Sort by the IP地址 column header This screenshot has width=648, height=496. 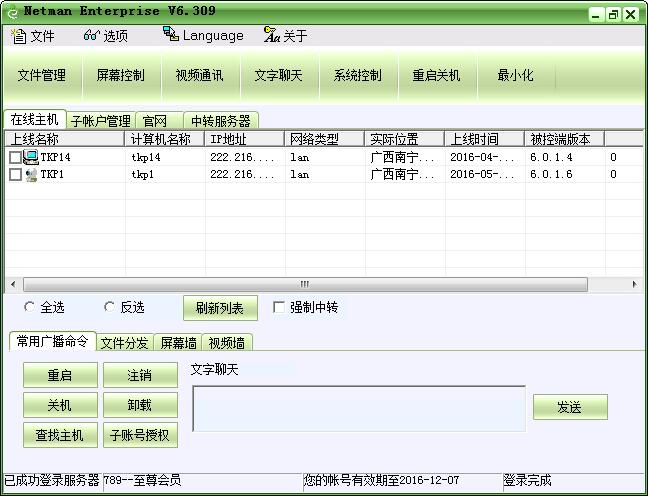point(245,139)
